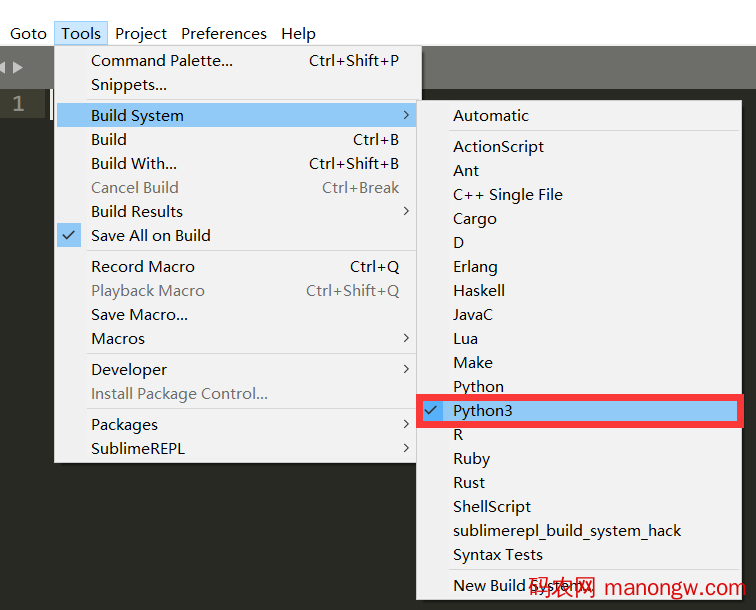This screenshot has height=610, width=756.
Task: Choose C++ Single File build system
Action: coord(507,195)
